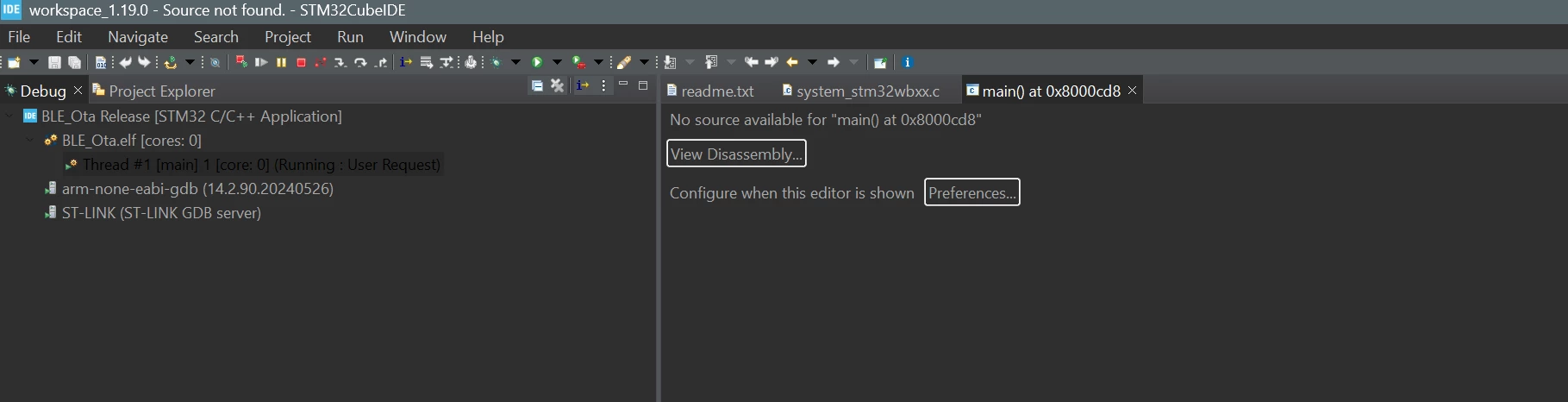1568x402 pixels.
Task: Open the Search menu
Action: [216, 37]
